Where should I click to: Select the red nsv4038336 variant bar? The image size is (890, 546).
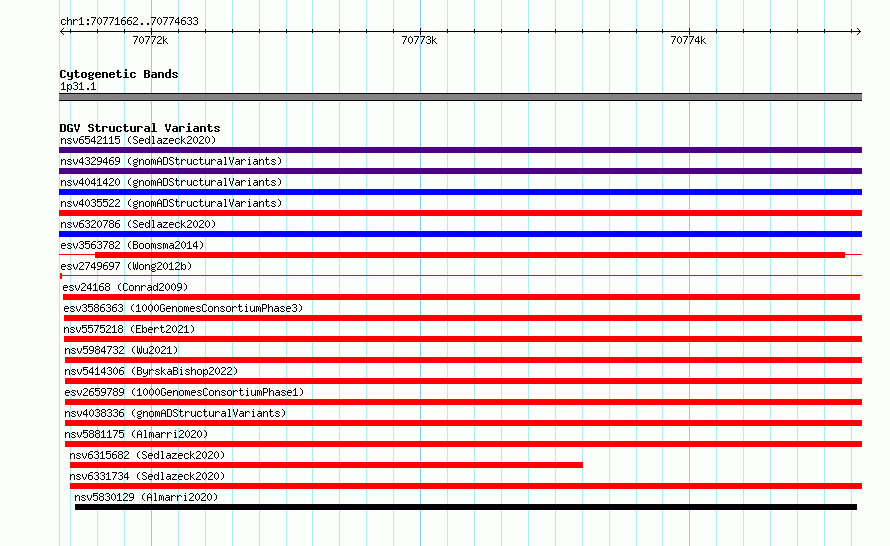pos(463,423)
